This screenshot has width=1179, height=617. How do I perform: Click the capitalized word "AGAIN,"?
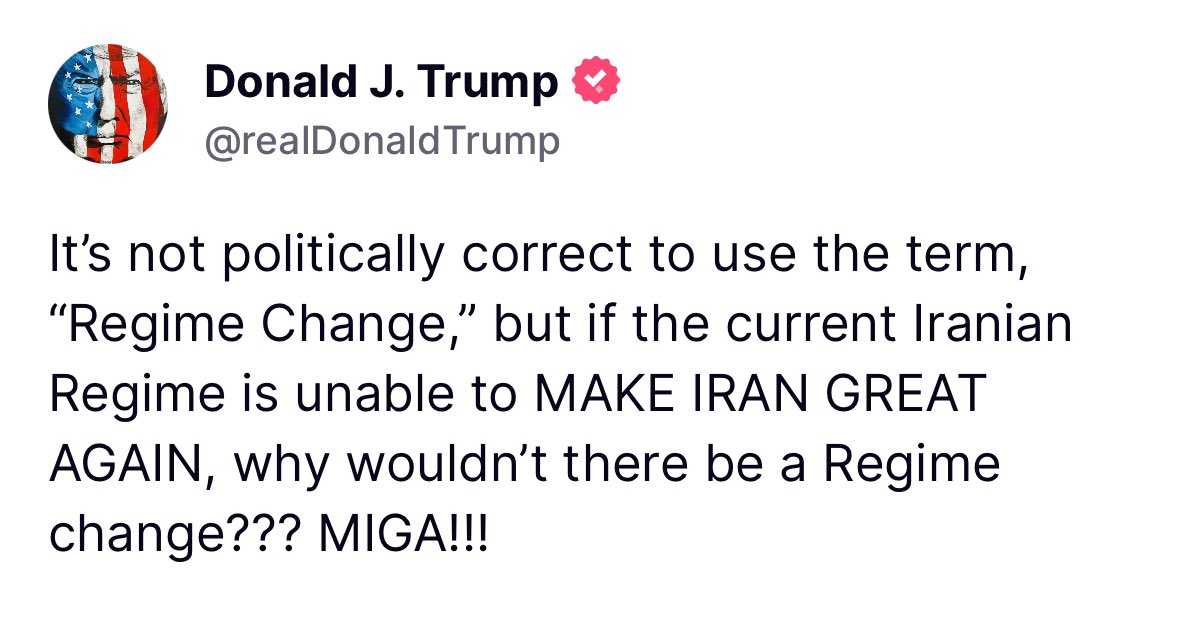point(124,467)
